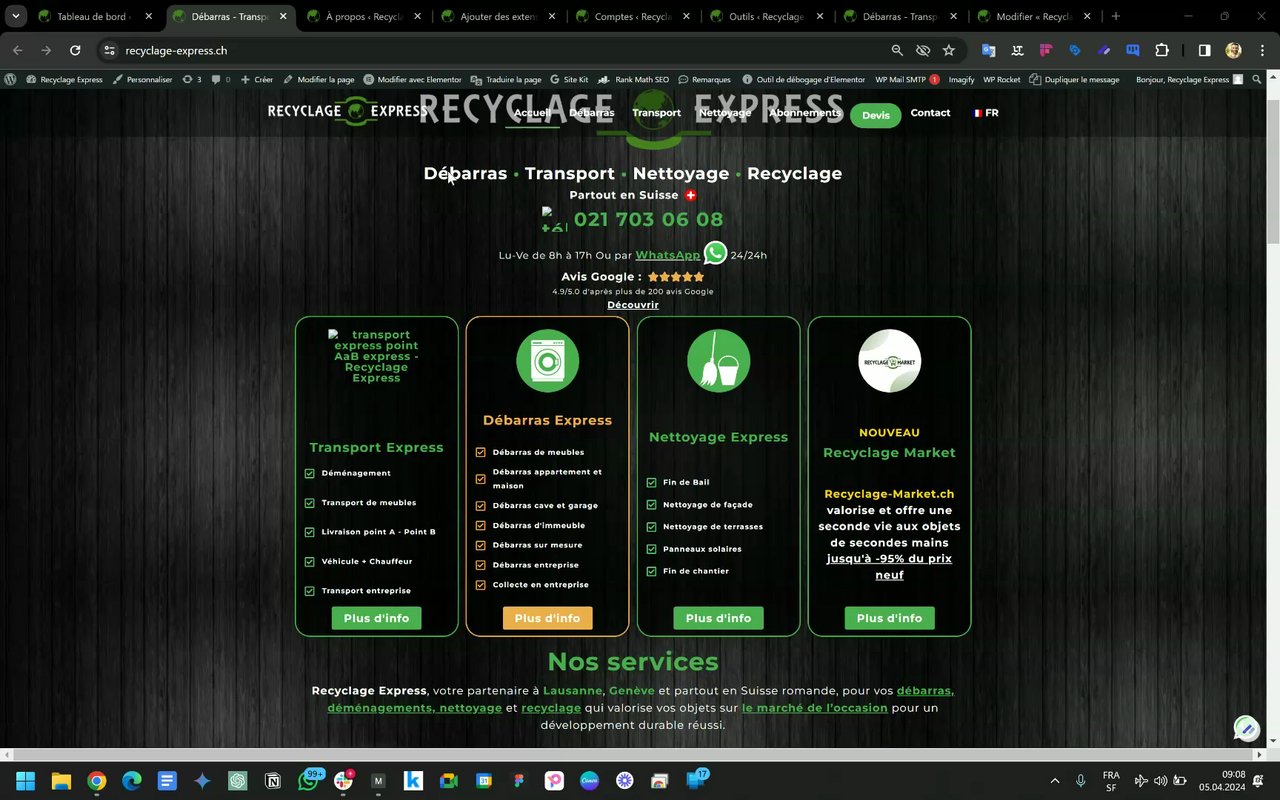1280x800 pixels.
Task: Open ChatGPT from the taskbar
Action: pyautogui.click(x=237, y=781)
